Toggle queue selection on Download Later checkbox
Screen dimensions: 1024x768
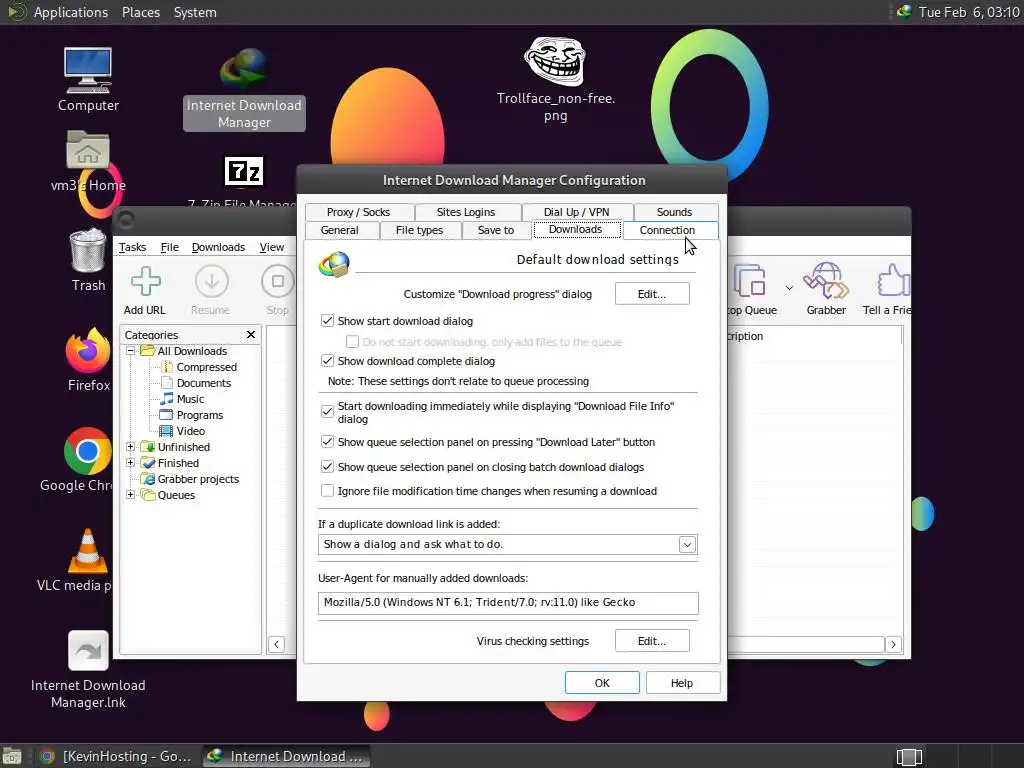click(327, 441)
